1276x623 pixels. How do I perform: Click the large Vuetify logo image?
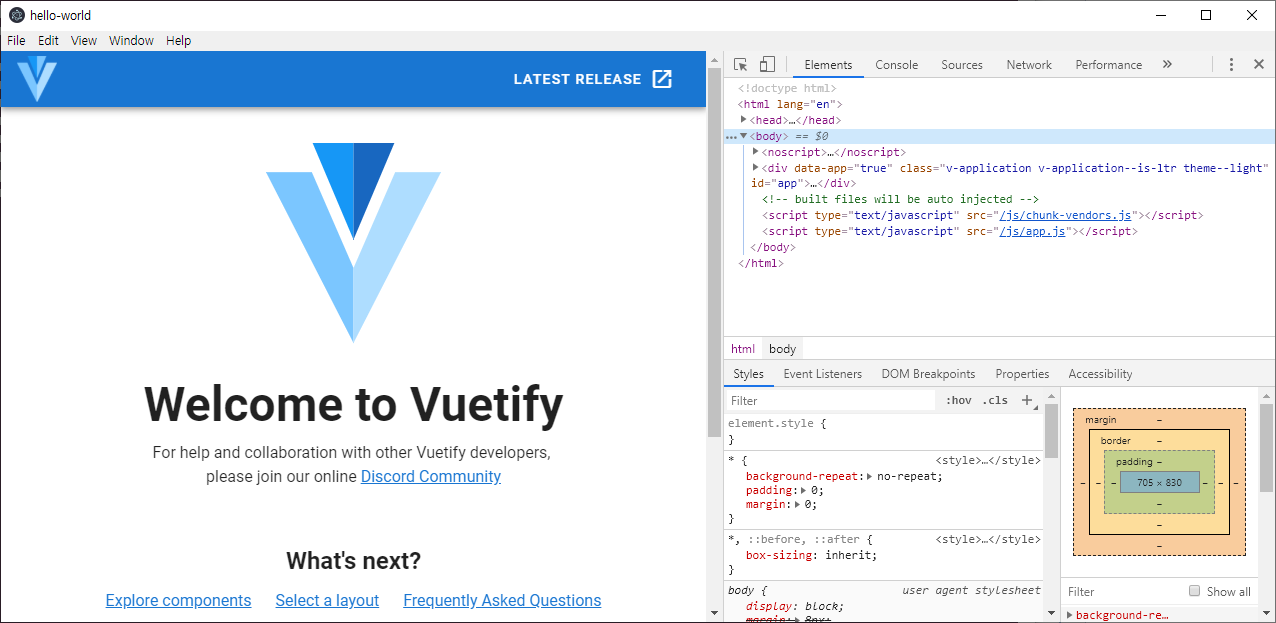pyautogui.click(x=353, y=242)
